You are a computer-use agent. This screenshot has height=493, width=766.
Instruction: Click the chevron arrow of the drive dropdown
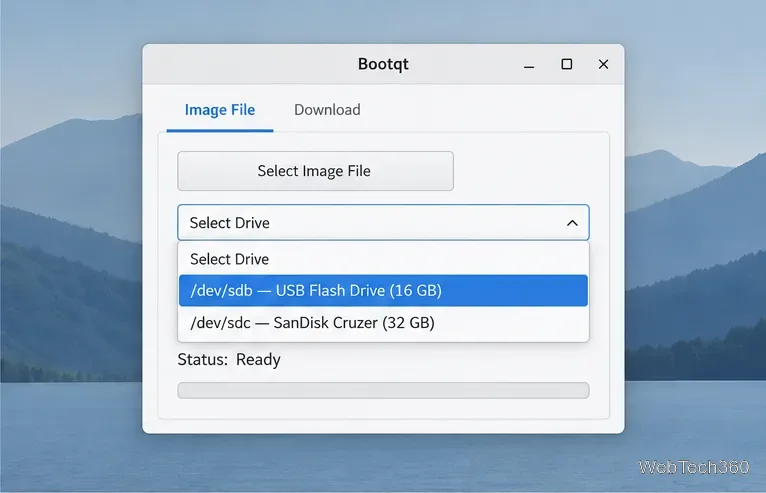coord(572,223)
